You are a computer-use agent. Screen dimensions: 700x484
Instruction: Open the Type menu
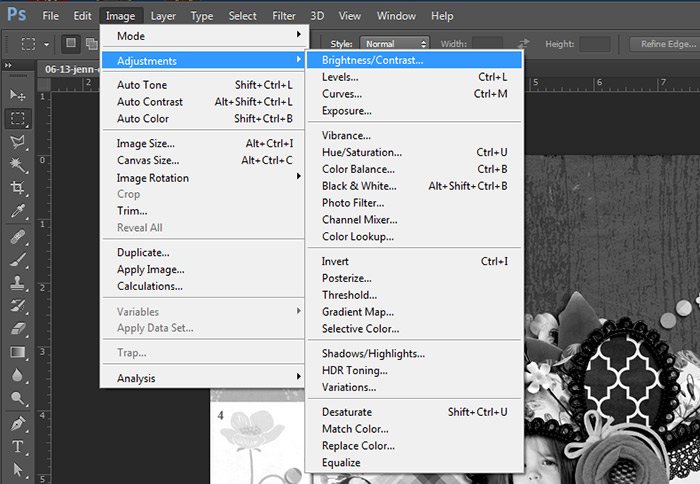click(x=202, y=16)
